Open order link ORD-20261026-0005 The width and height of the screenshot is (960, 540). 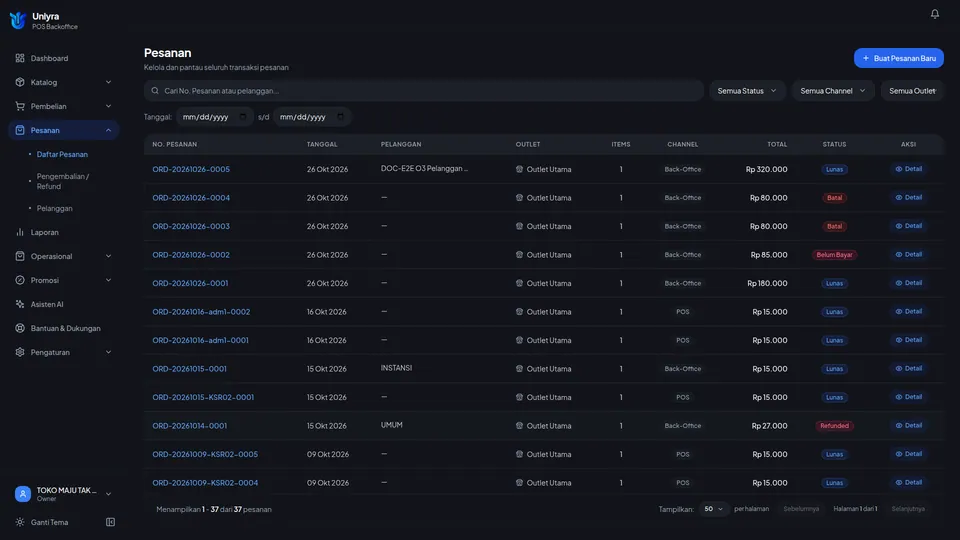pyautogui.click(x=191, y=169)
